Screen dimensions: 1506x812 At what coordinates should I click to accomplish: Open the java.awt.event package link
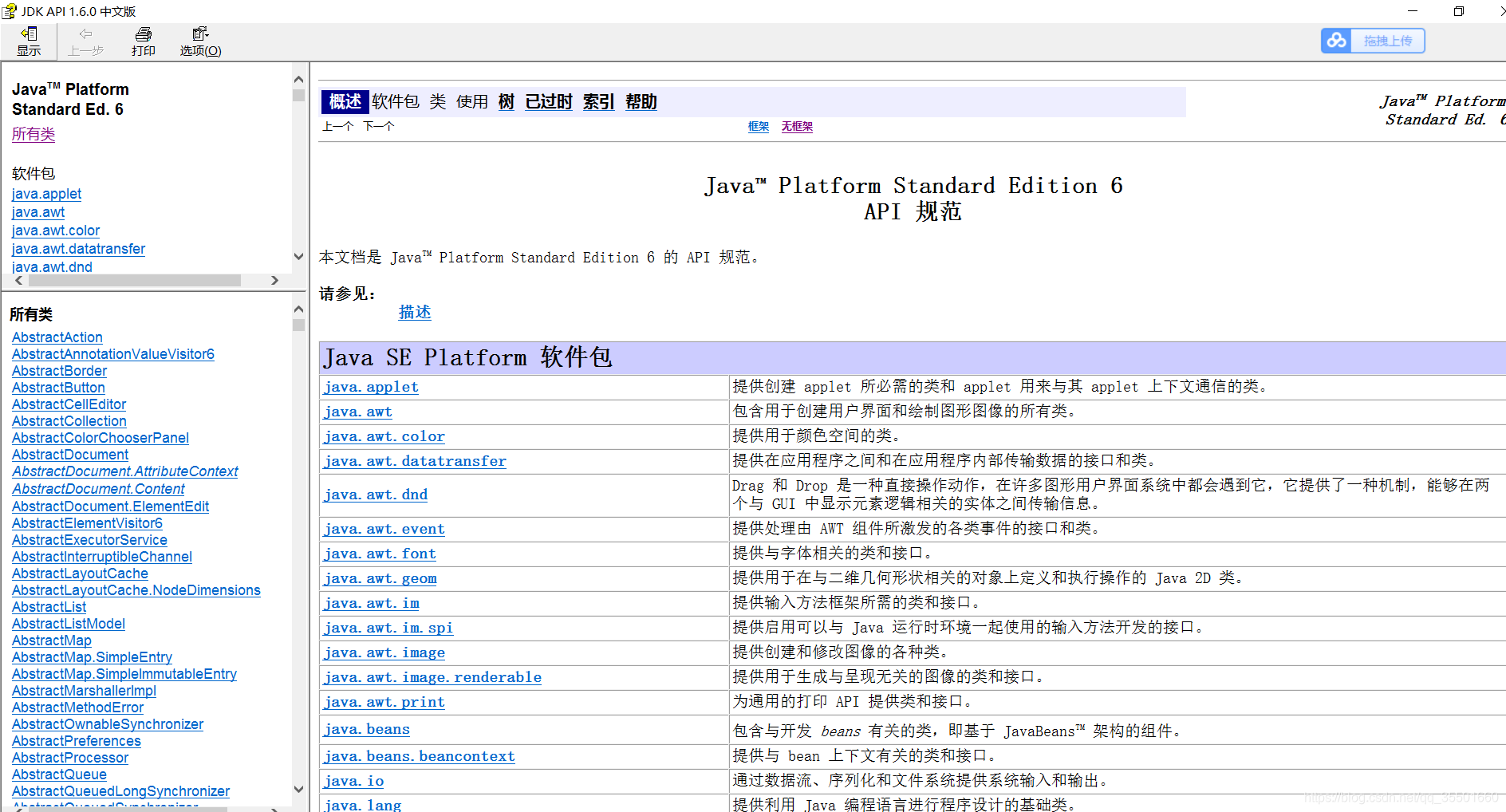384,529
